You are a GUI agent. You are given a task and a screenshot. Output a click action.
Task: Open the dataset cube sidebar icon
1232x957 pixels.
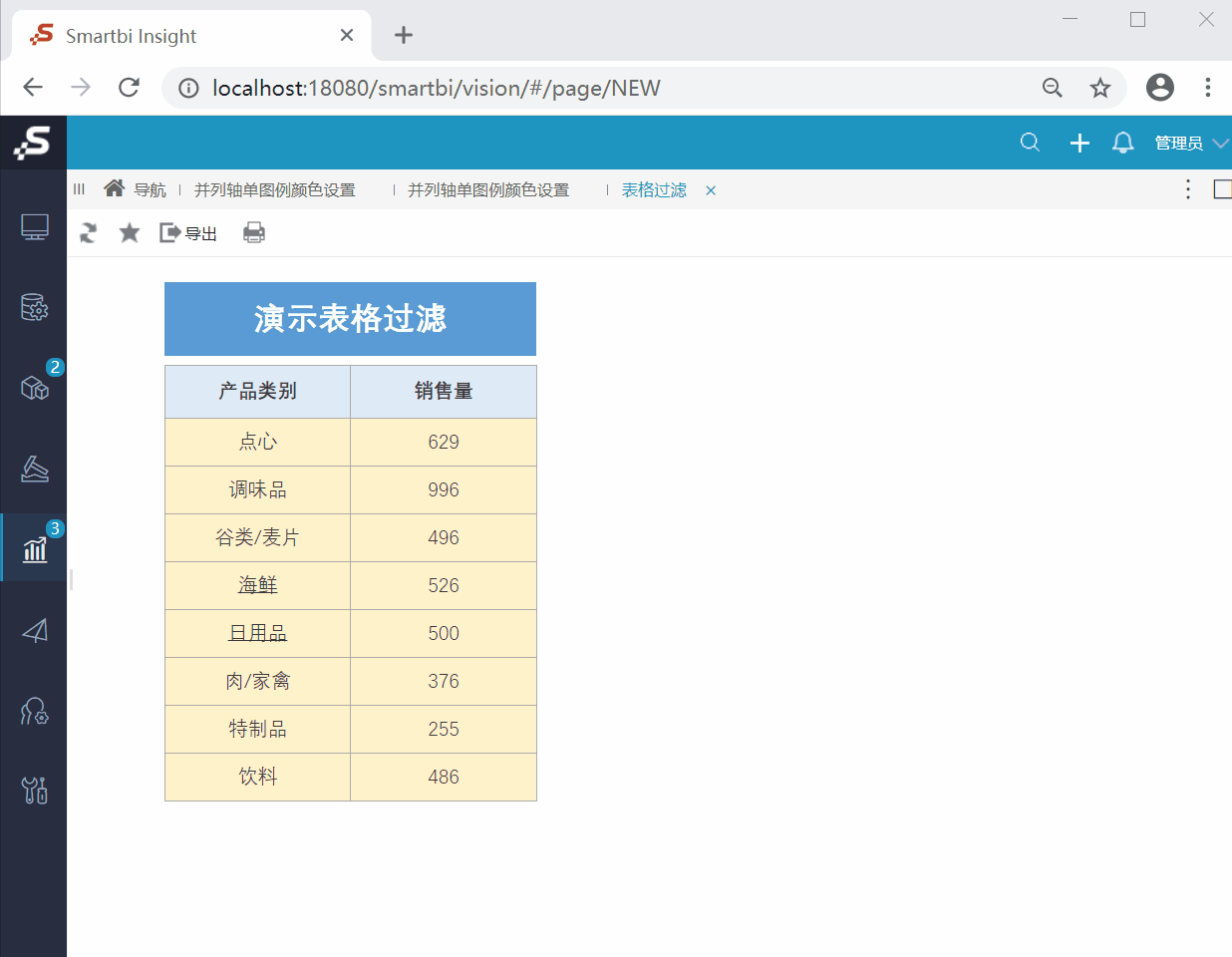pyautogui.click(x=35, y=388)
